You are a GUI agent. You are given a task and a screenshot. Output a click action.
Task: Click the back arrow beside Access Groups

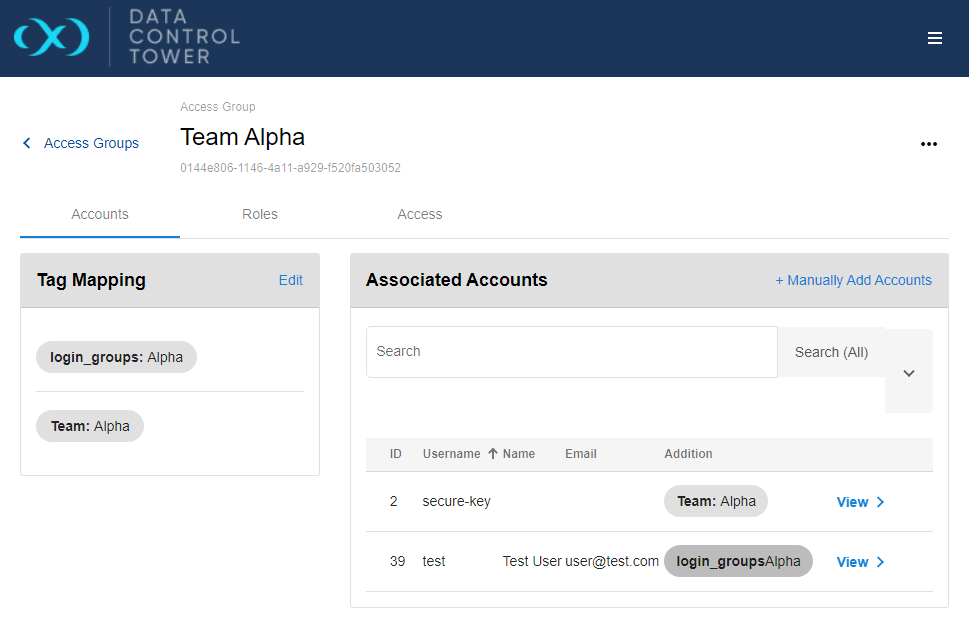point(27,143)
